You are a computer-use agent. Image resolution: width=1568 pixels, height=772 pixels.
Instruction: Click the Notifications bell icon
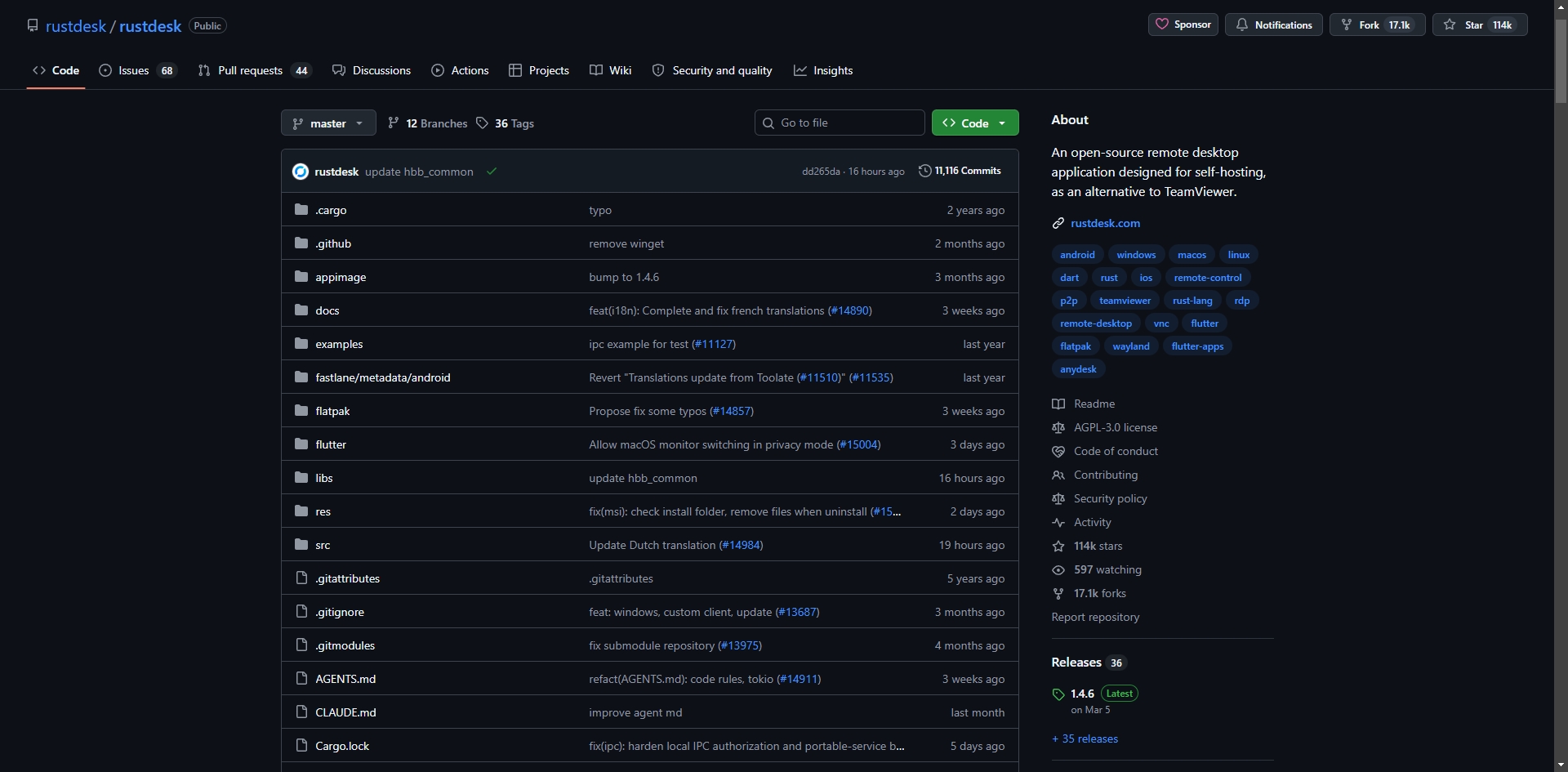(1241, 25)
